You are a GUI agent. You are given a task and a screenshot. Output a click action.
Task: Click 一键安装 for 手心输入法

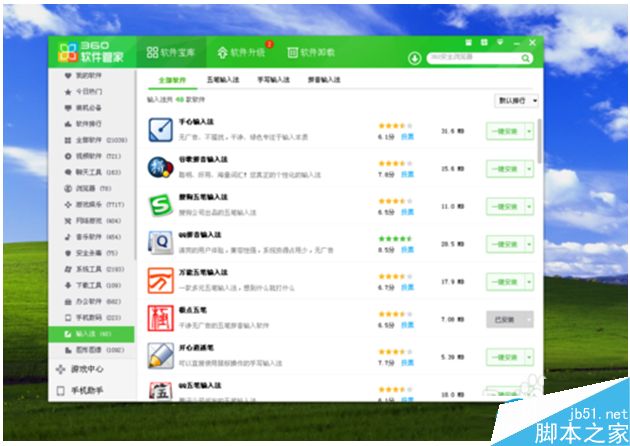505,131
